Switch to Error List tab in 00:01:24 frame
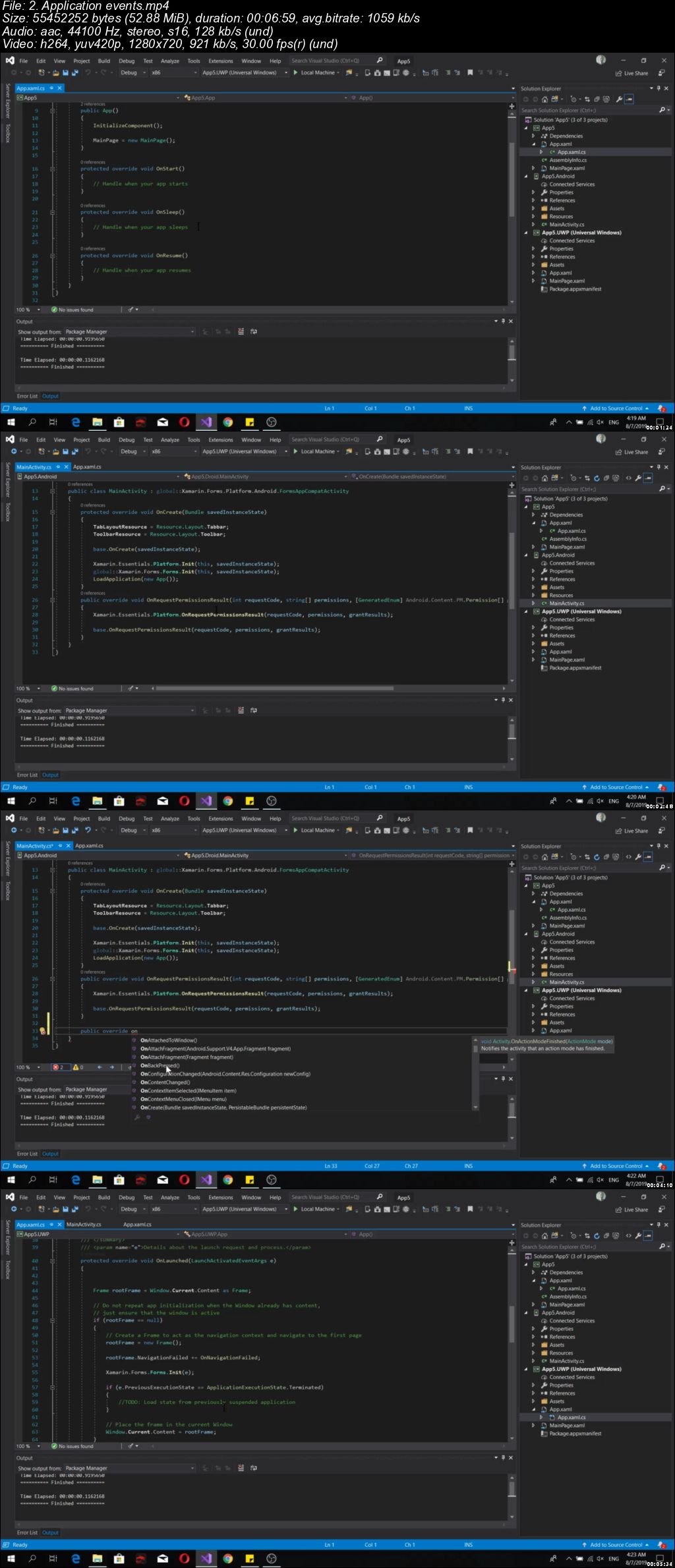This screenshot has width=675, height=1568. tap(27, 396)
